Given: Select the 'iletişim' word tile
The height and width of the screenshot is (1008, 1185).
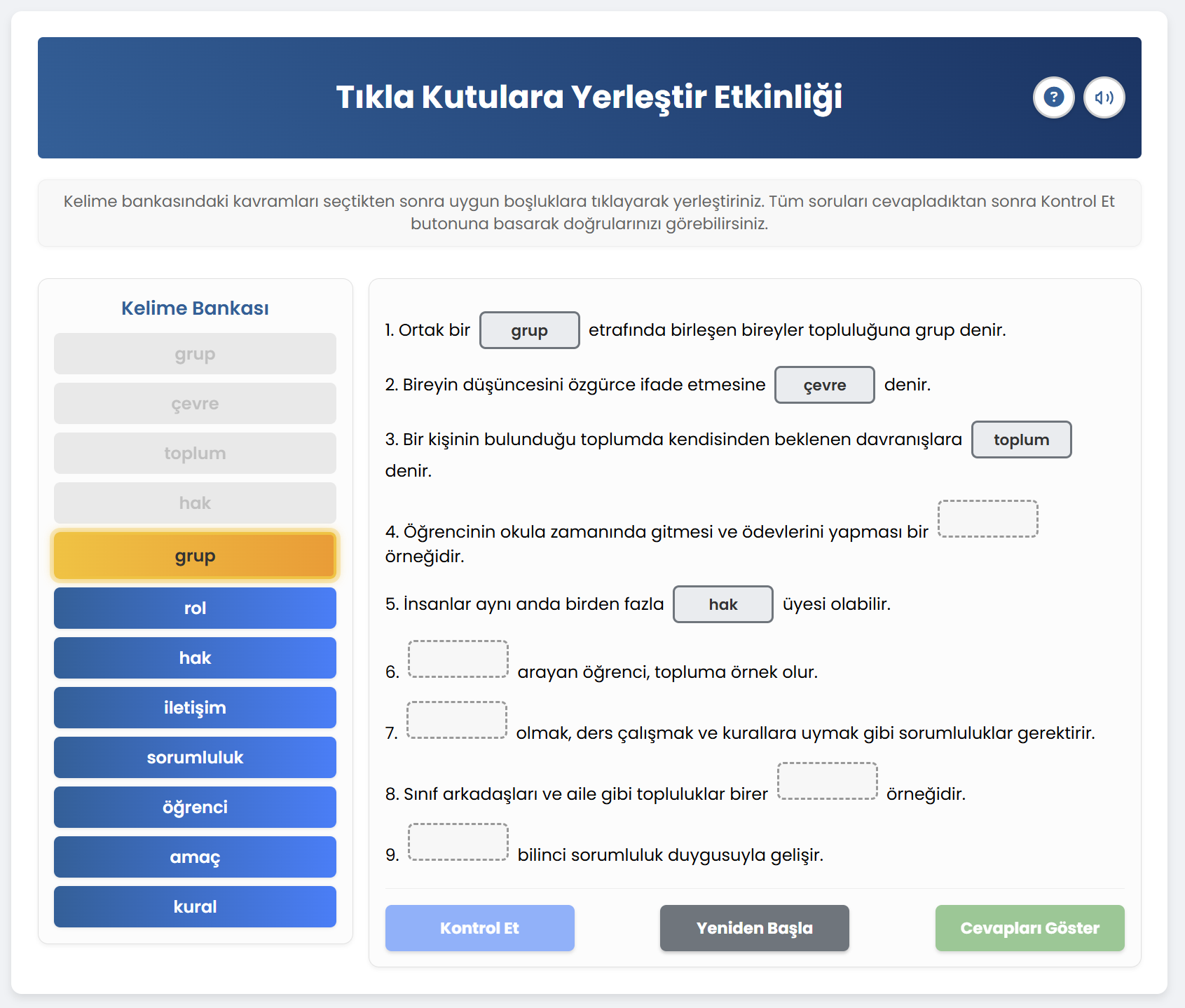Looking at the screenshot, I should click(x=195, y=707).
